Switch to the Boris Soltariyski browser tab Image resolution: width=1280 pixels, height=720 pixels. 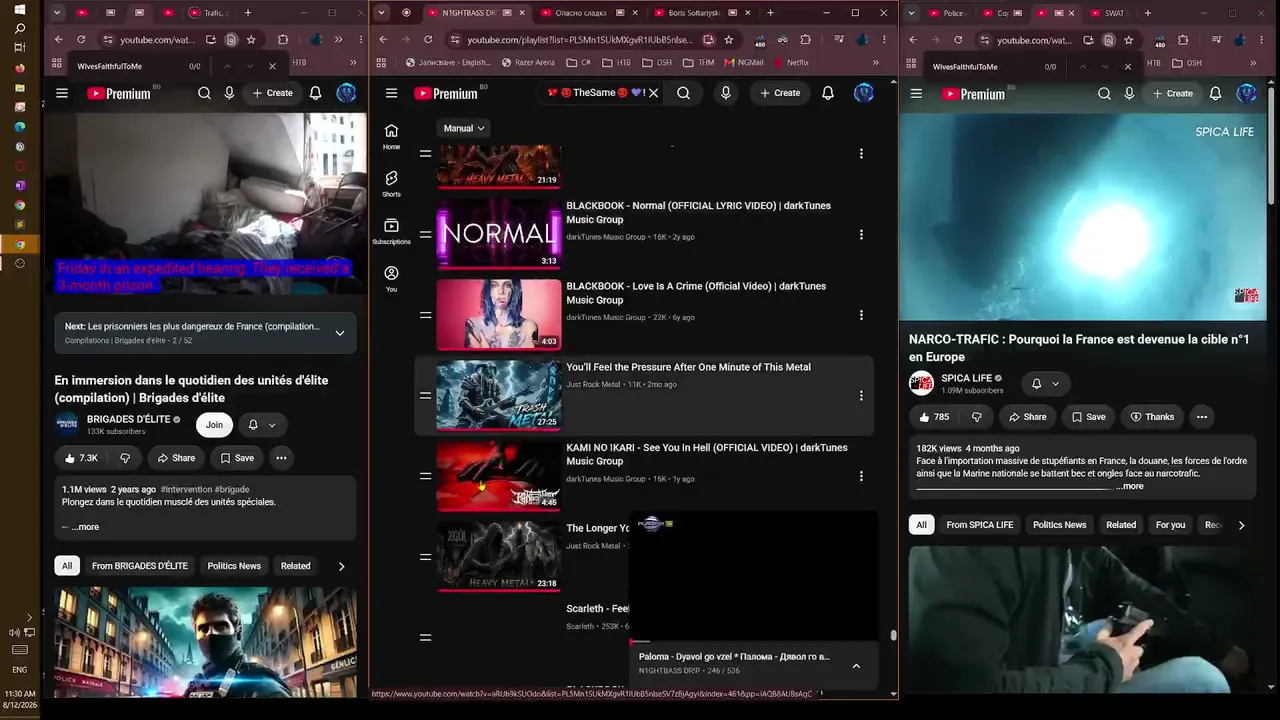point(701,13)
